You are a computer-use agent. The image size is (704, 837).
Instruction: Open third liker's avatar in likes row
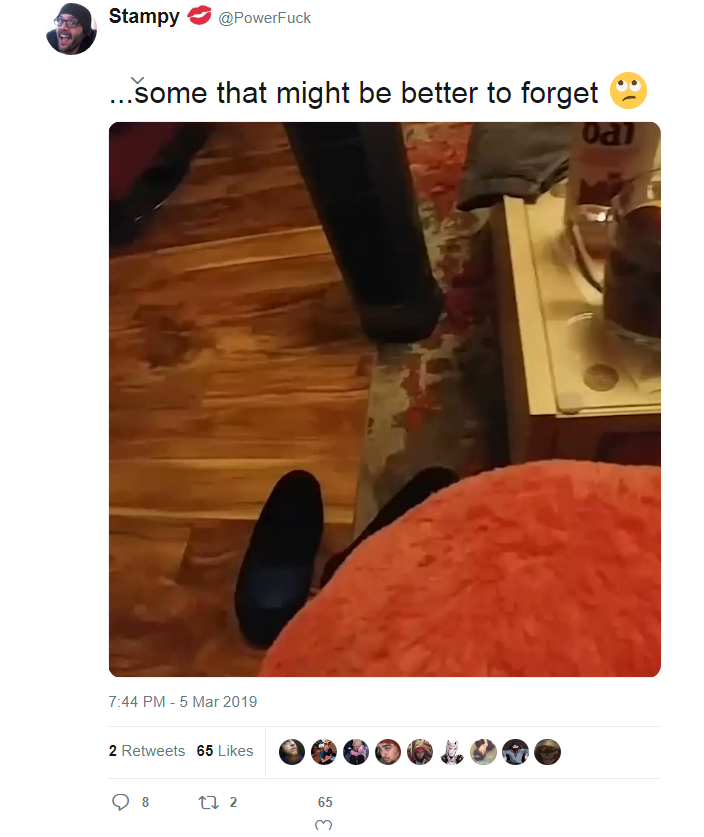[x=356, y=752]
